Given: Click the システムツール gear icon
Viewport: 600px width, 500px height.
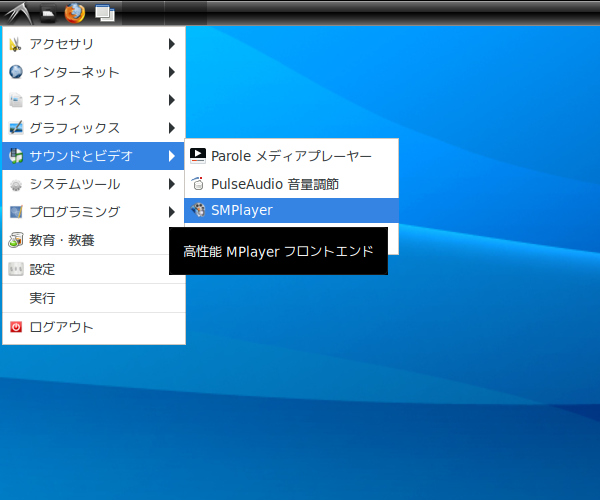Looking at the screenshot, I should point(16,184).
